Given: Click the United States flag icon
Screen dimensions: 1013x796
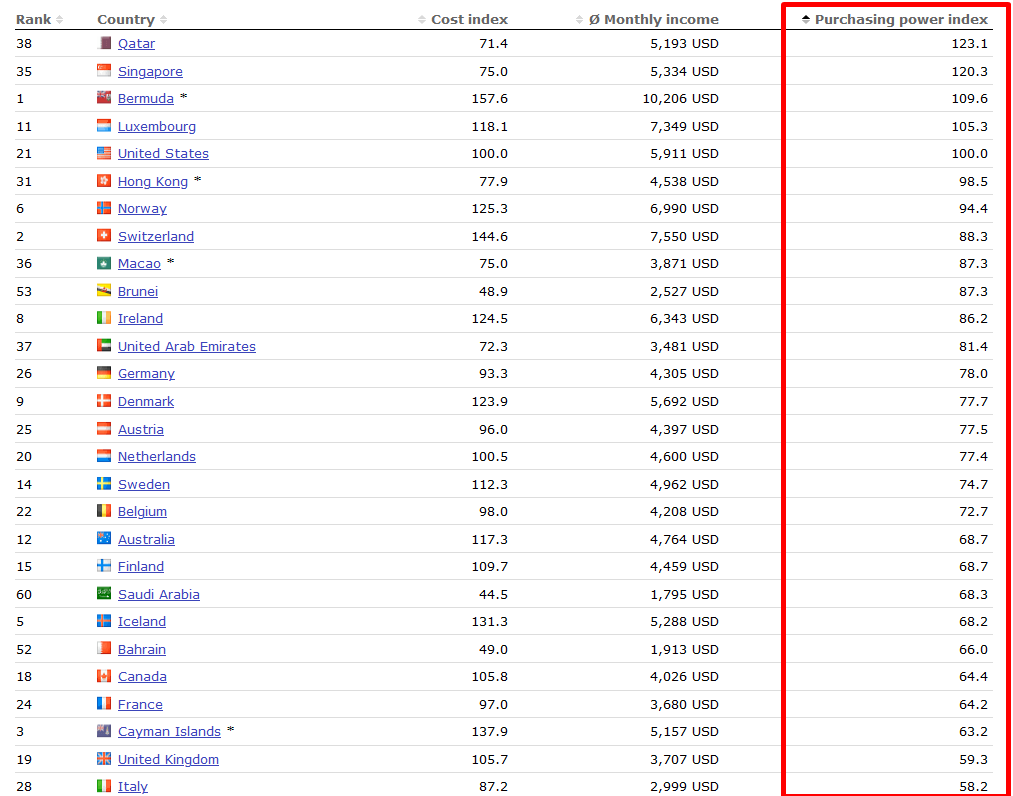Looking at the screenshot, I should [104, 152].
